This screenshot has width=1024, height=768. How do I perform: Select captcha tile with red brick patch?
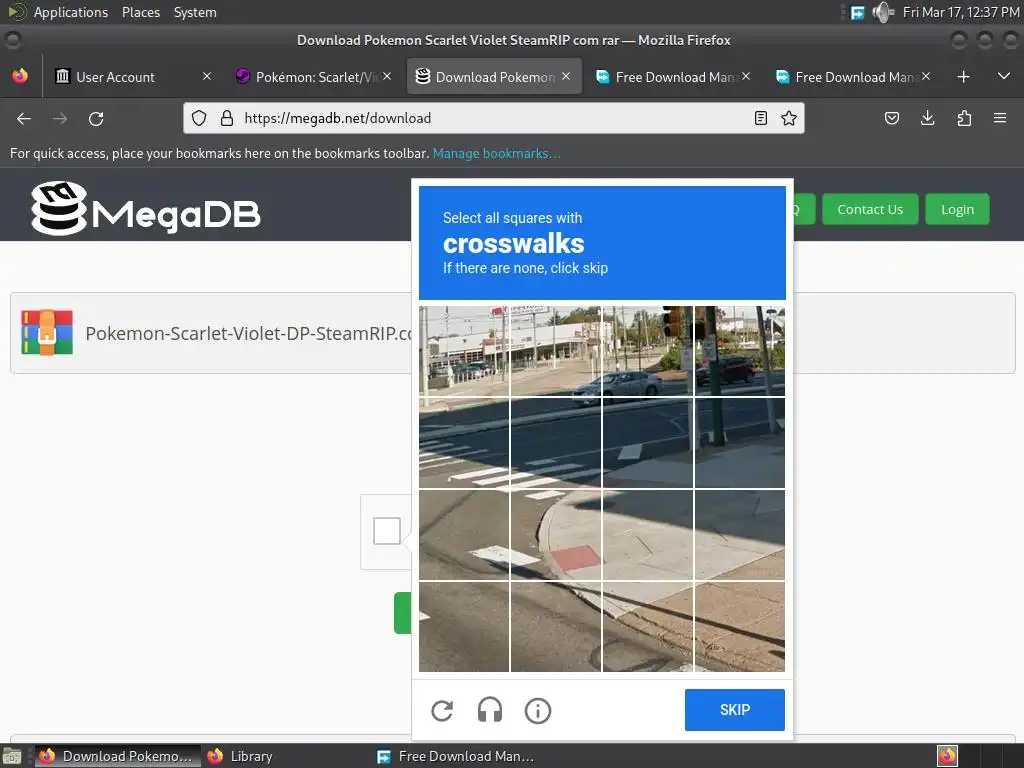coord(556,534)
